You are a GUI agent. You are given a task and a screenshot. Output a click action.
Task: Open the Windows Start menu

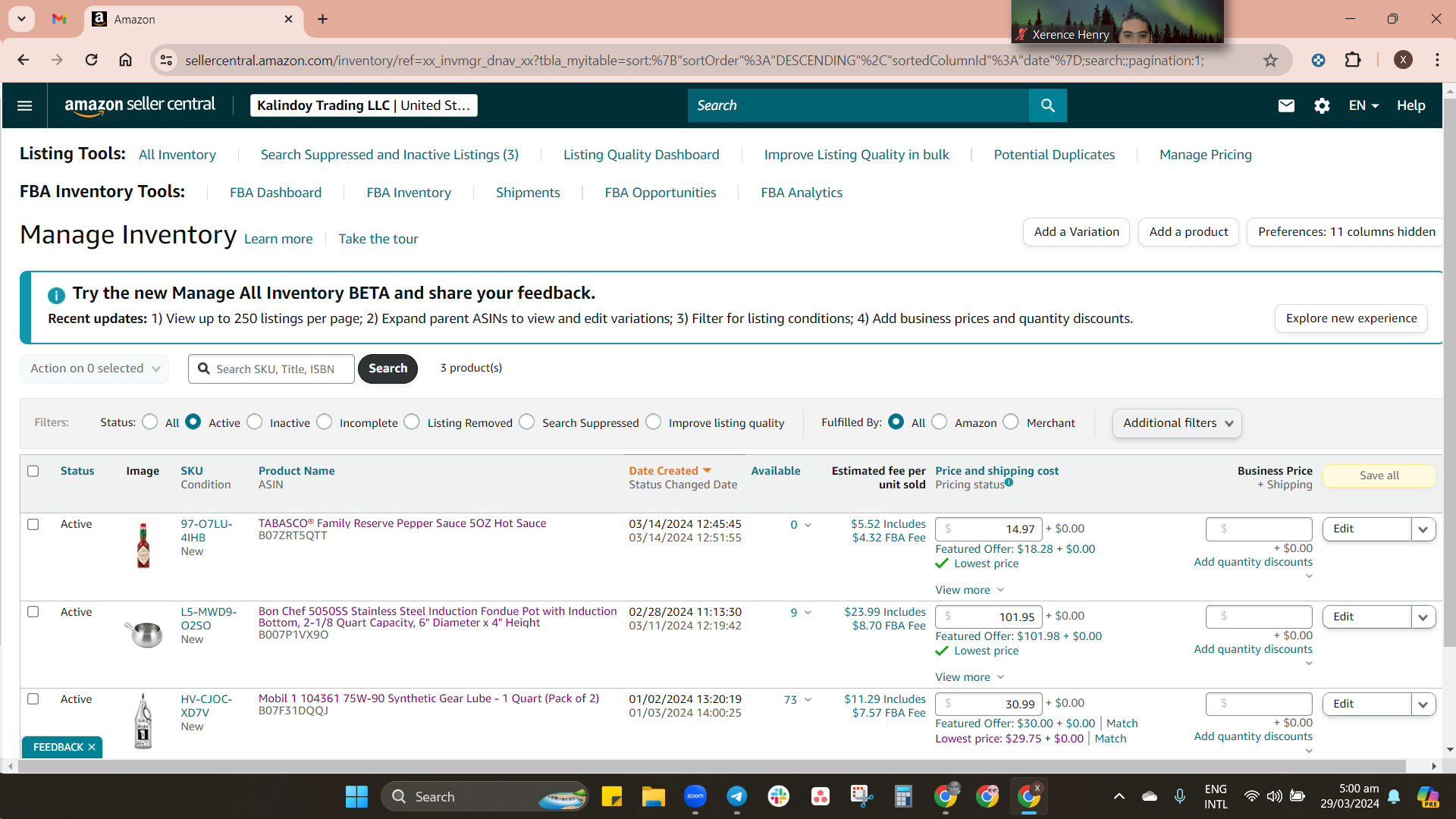(x=356, y=796)
